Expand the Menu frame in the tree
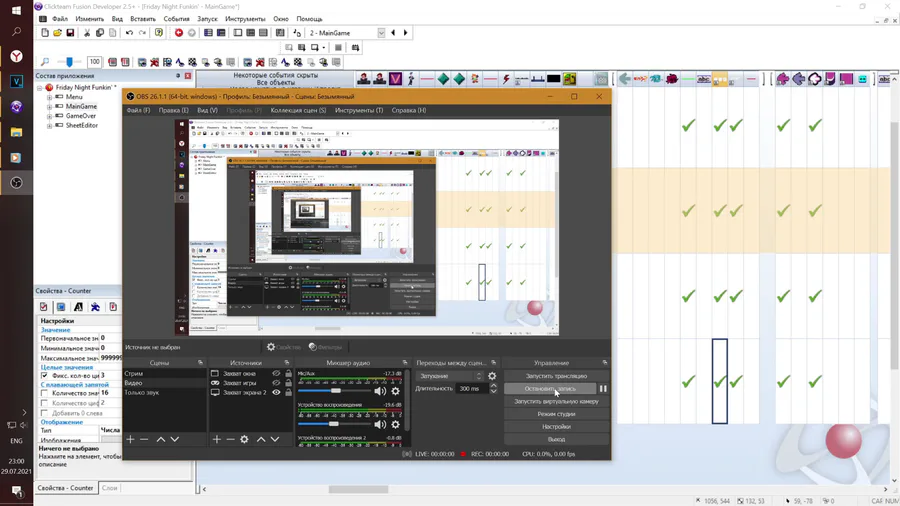Screen dimensions: 900x506 (49, 98)
